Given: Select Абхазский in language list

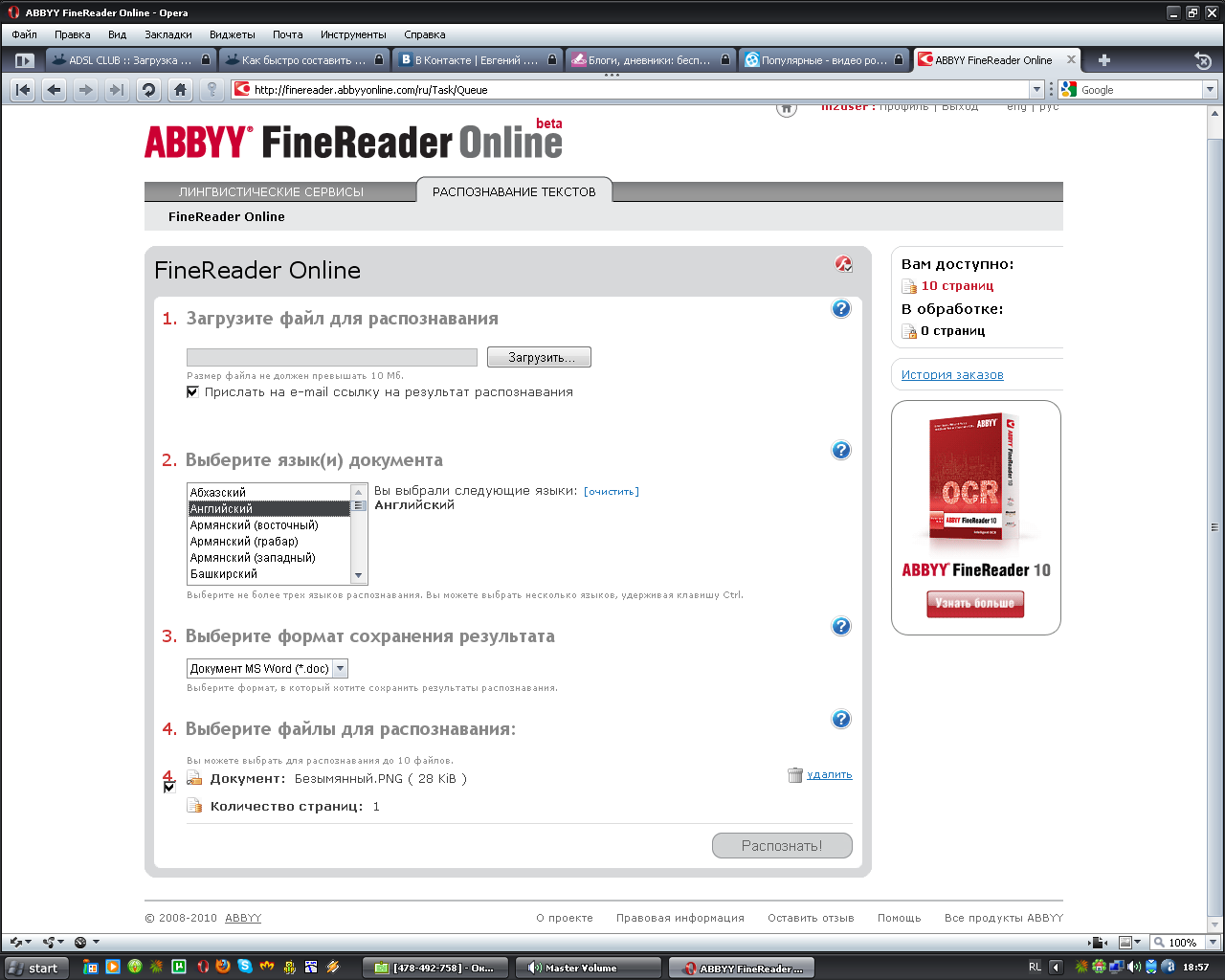Looking at the screenshot, I should (x=270, y=492).
